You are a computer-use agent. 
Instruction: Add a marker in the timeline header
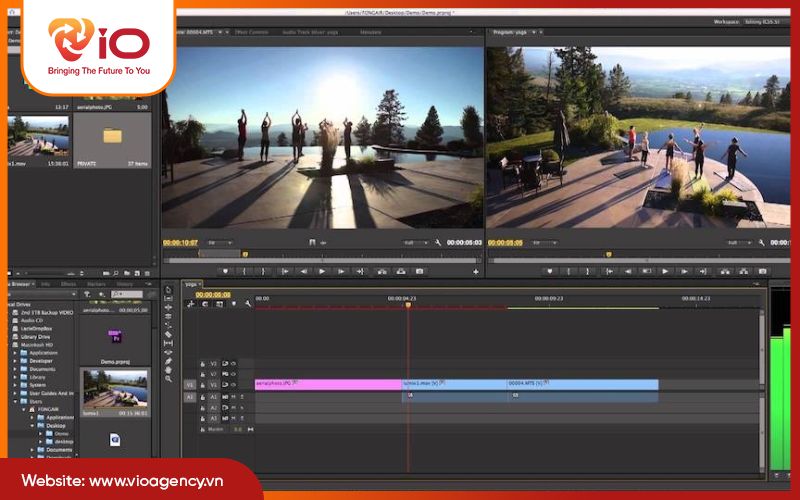coord(234,304)
